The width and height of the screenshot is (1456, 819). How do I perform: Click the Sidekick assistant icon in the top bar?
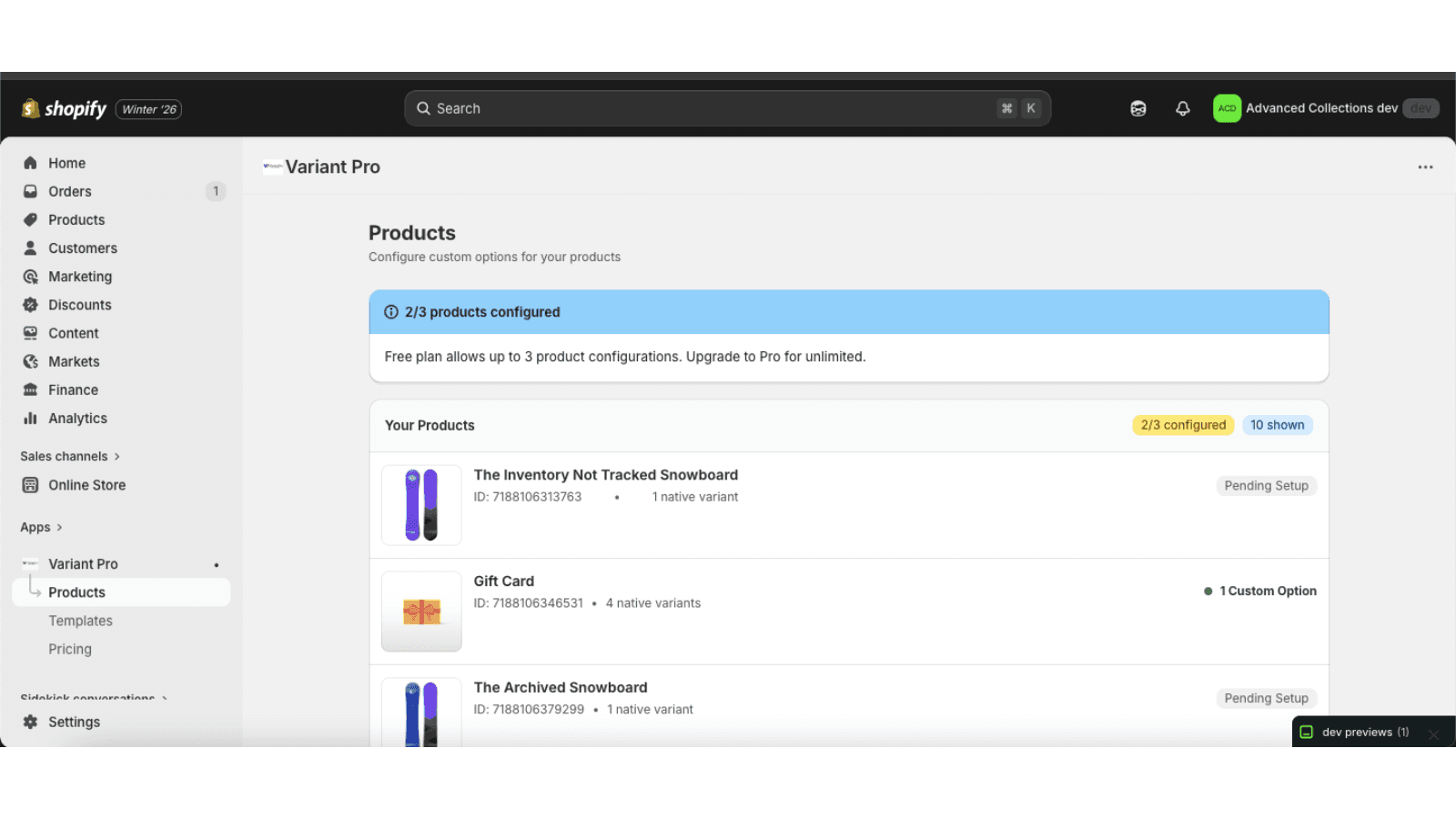click(x=1137, y=108)
